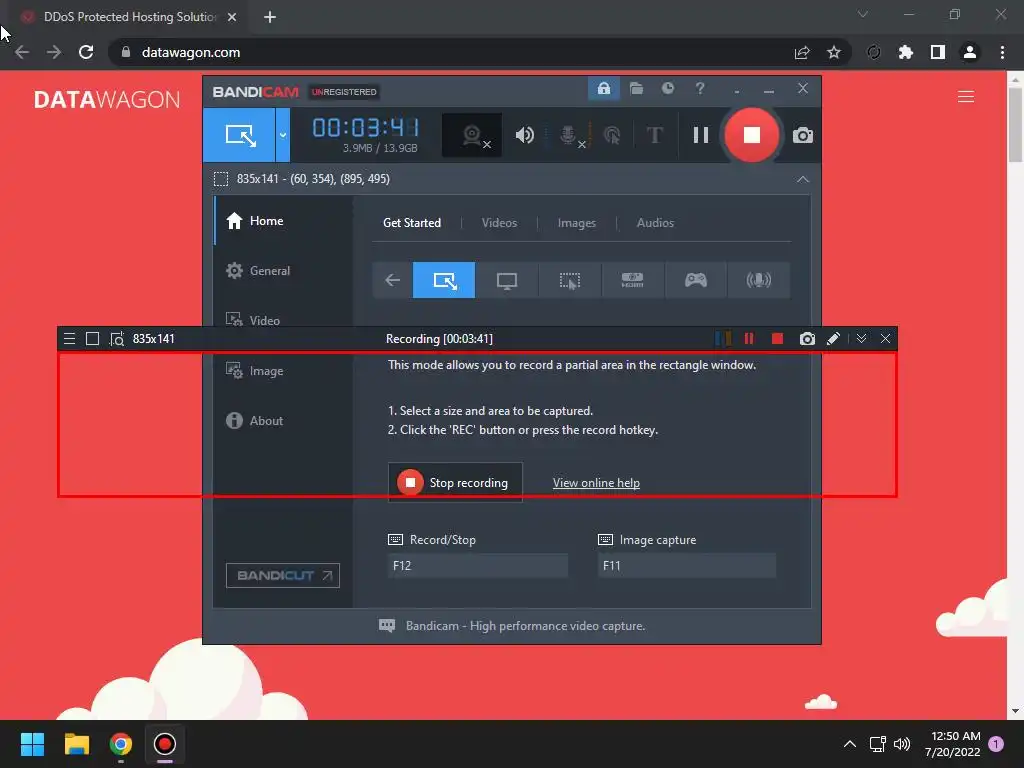The height and width of the screenshot is (768, 1024).
Task: Take a screenshot with Bandicam camera icon
Action: [x=803, y=135]
